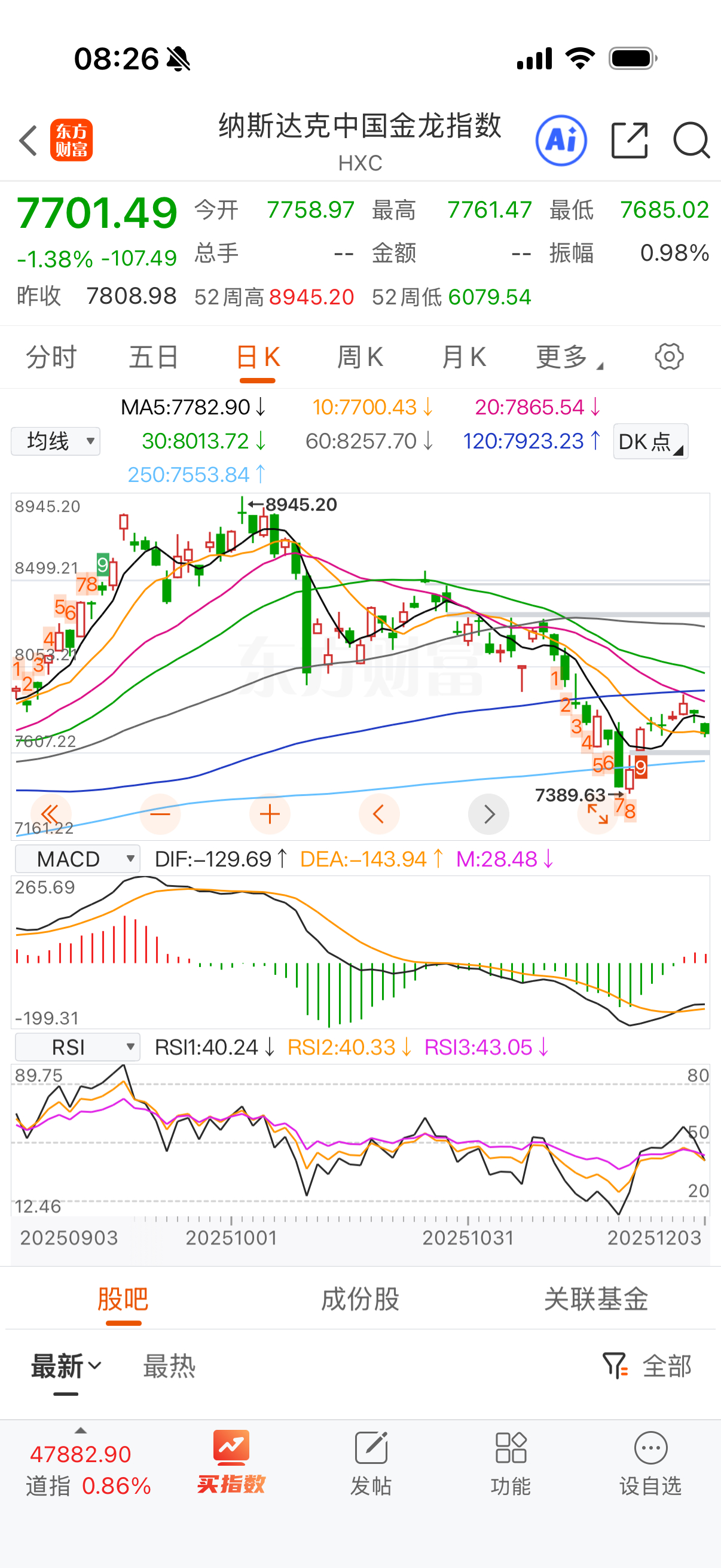This screenshot has width=721, height=1568.
Task: Tap the 7701.49 current price
Action: (x=97, y=213)
